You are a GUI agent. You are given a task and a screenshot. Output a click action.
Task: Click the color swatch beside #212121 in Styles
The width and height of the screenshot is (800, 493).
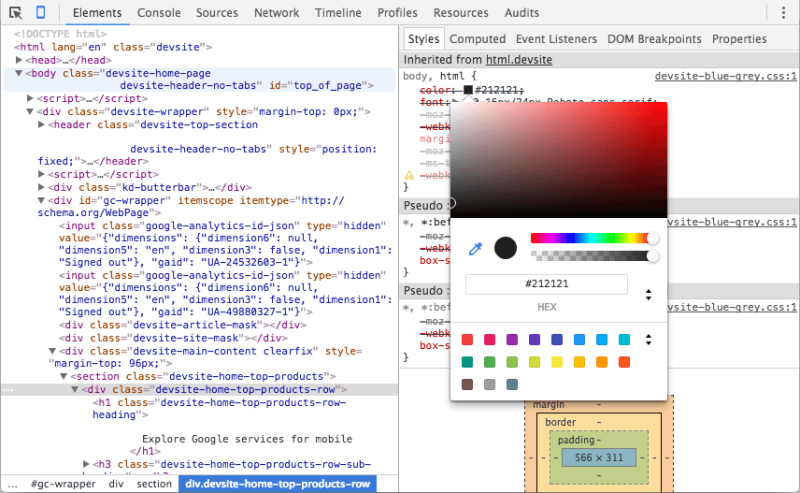(x=467, y=90)
